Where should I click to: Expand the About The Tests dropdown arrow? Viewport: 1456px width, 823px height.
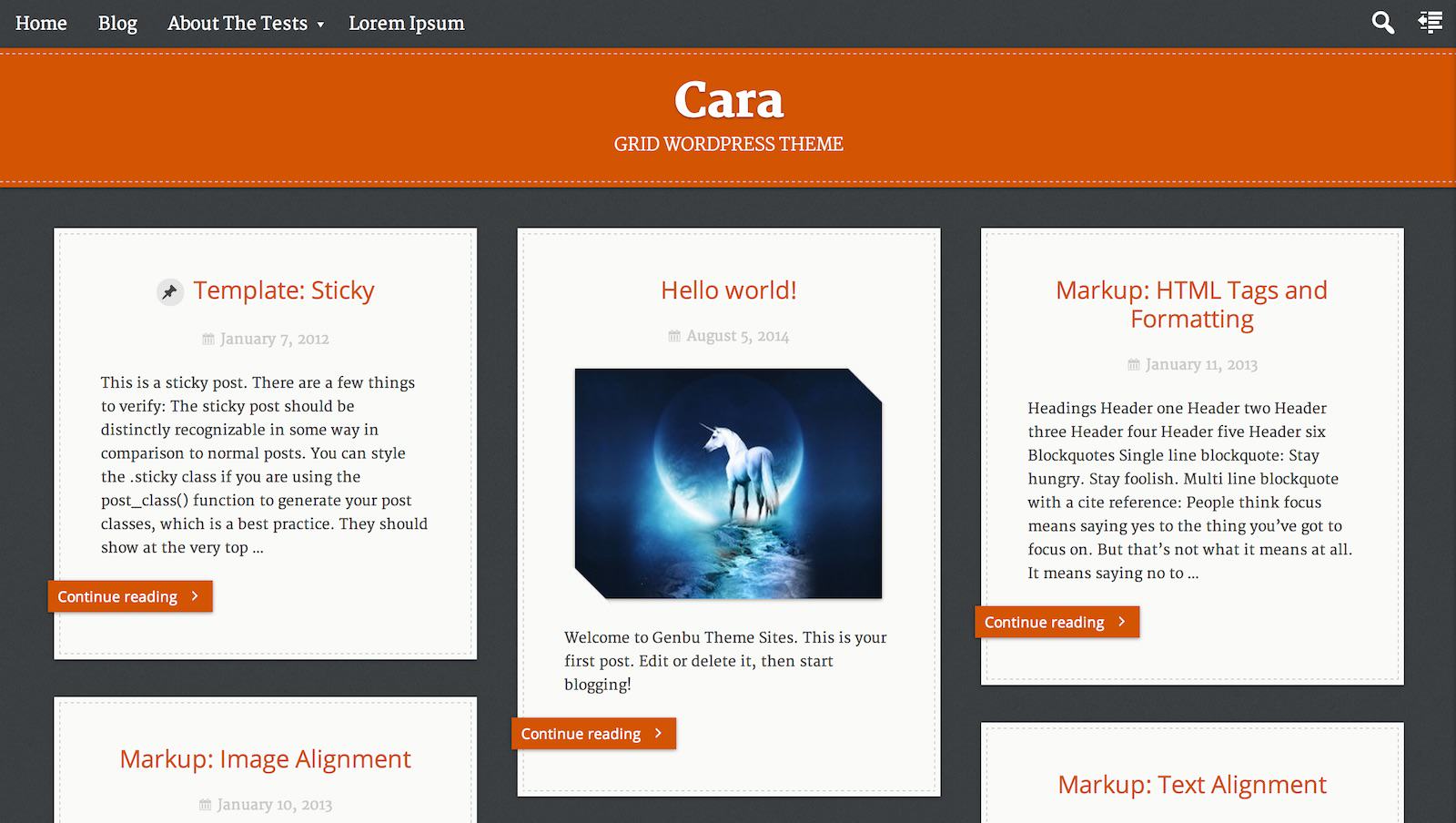(x=320, y=25)
